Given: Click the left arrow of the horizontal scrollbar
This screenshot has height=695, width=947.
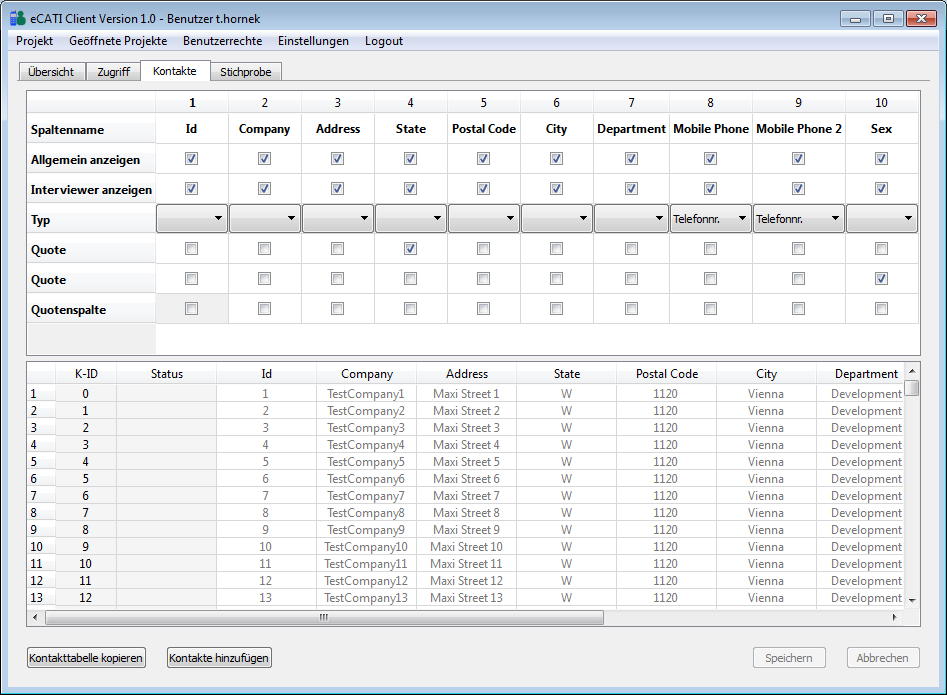Looking at the screenshot, I should click(x=35, y=618).
